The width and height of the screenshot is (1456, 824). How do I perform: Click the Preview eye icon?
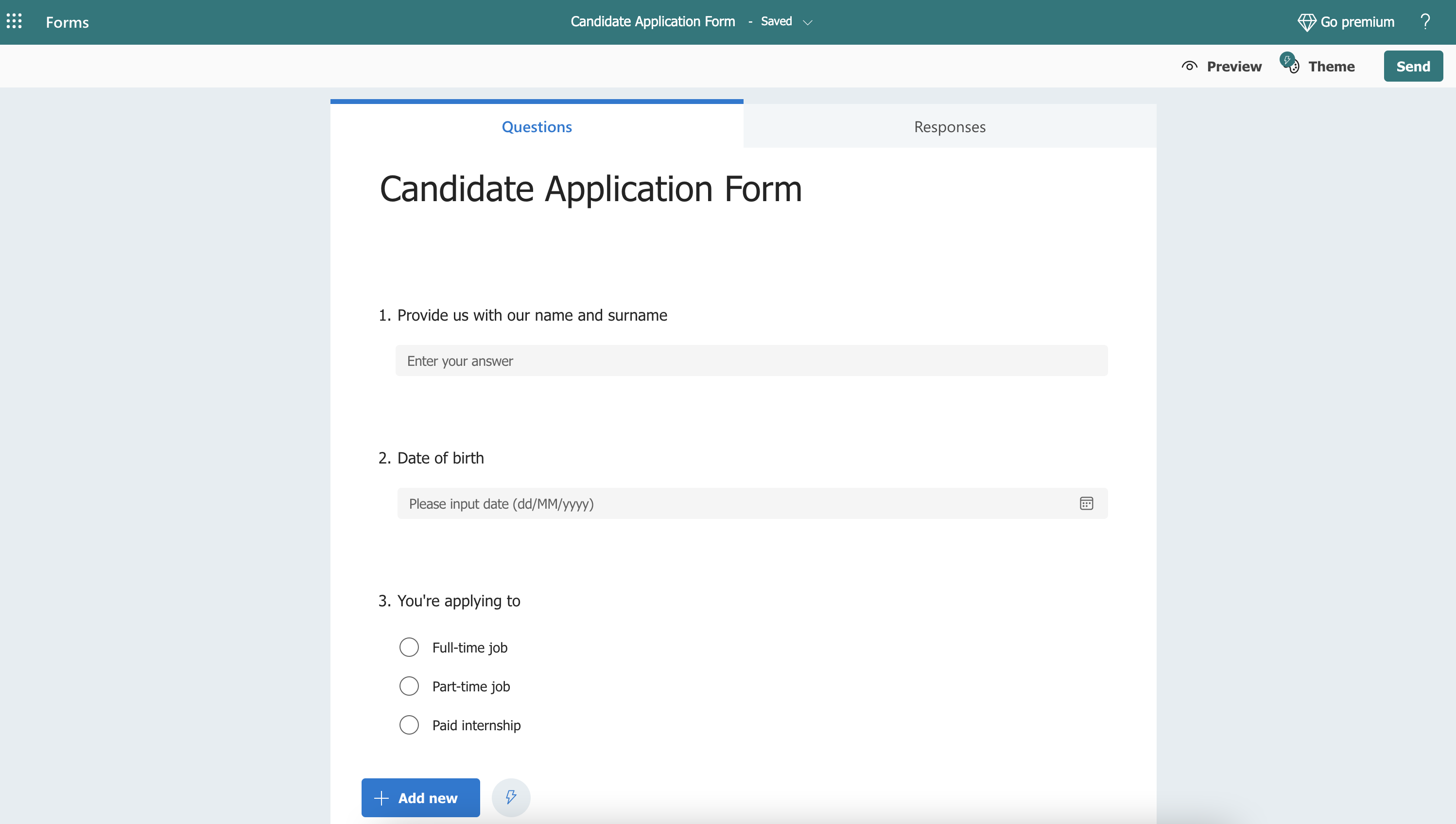click(x=1189, y=66)
